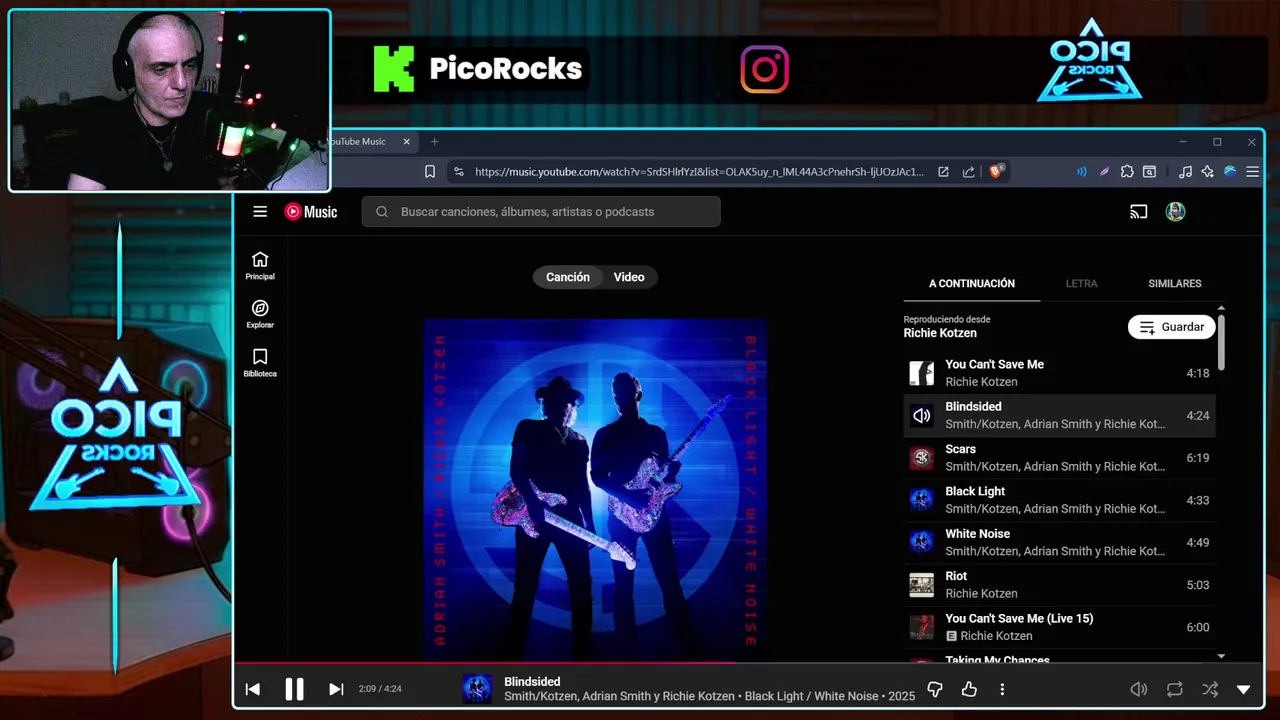Click the YouTube Music logo
1280x720 pixels.
click(x=311, y=211)
